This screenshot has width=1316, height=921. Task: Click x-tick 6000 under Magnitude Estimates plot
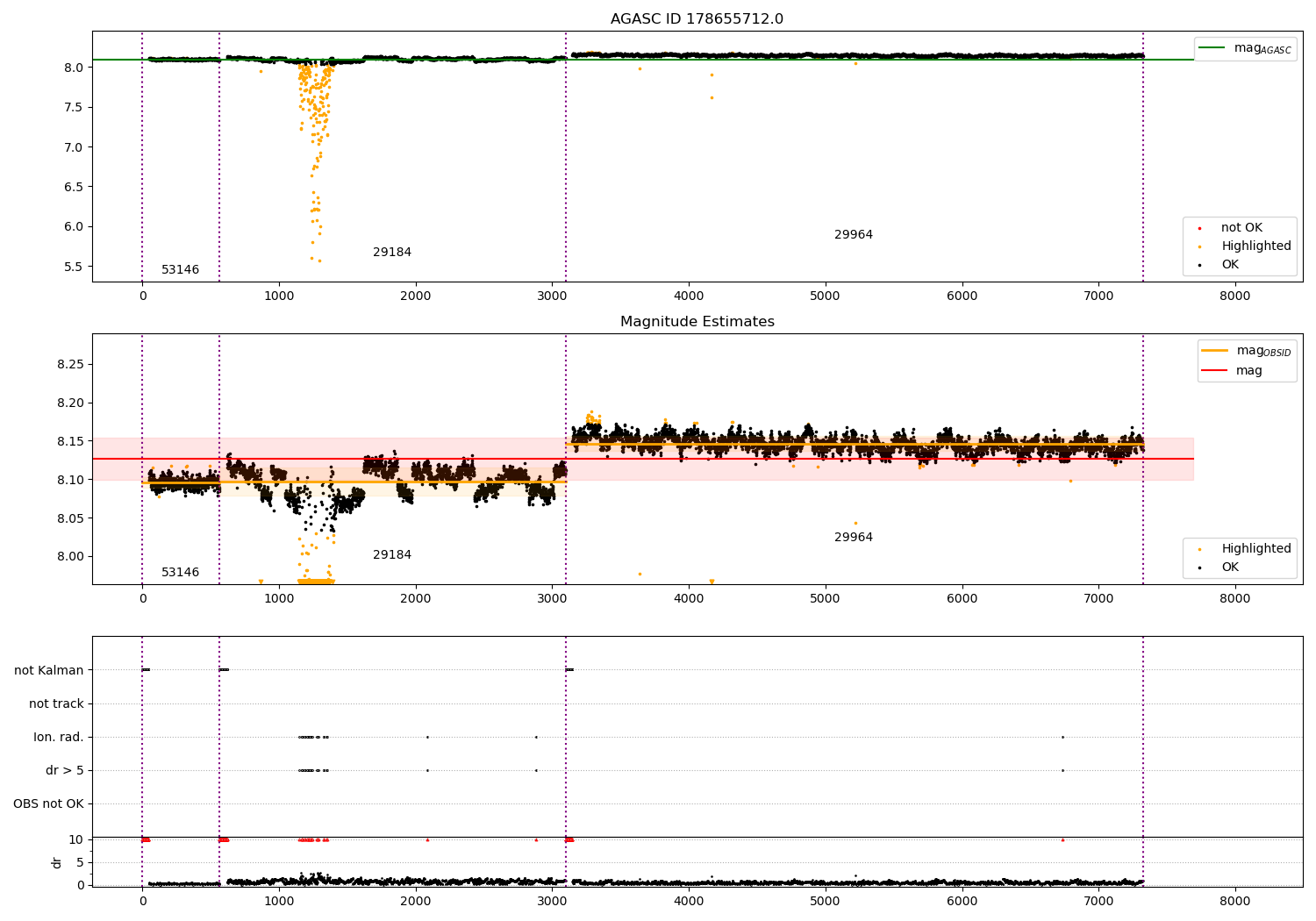pos(962,599)
